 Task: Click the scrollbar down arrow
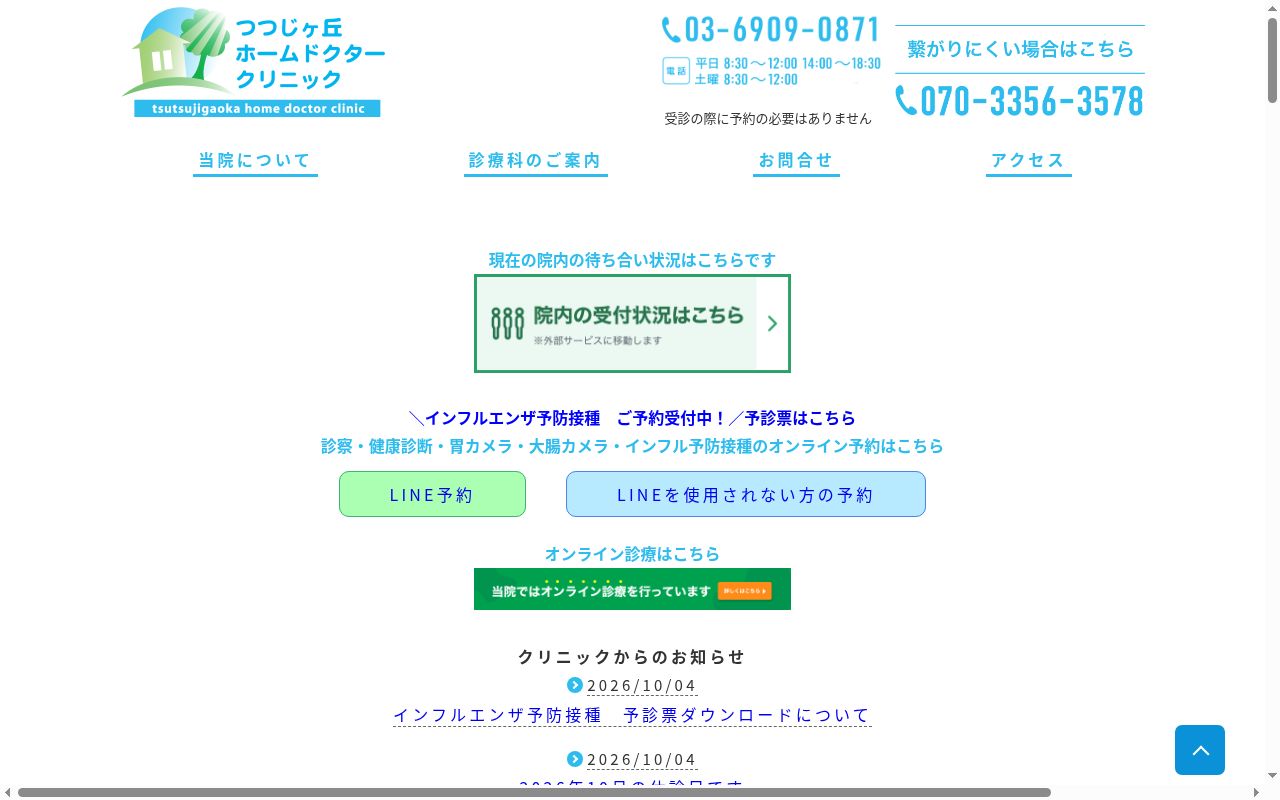coord(1272,776)
